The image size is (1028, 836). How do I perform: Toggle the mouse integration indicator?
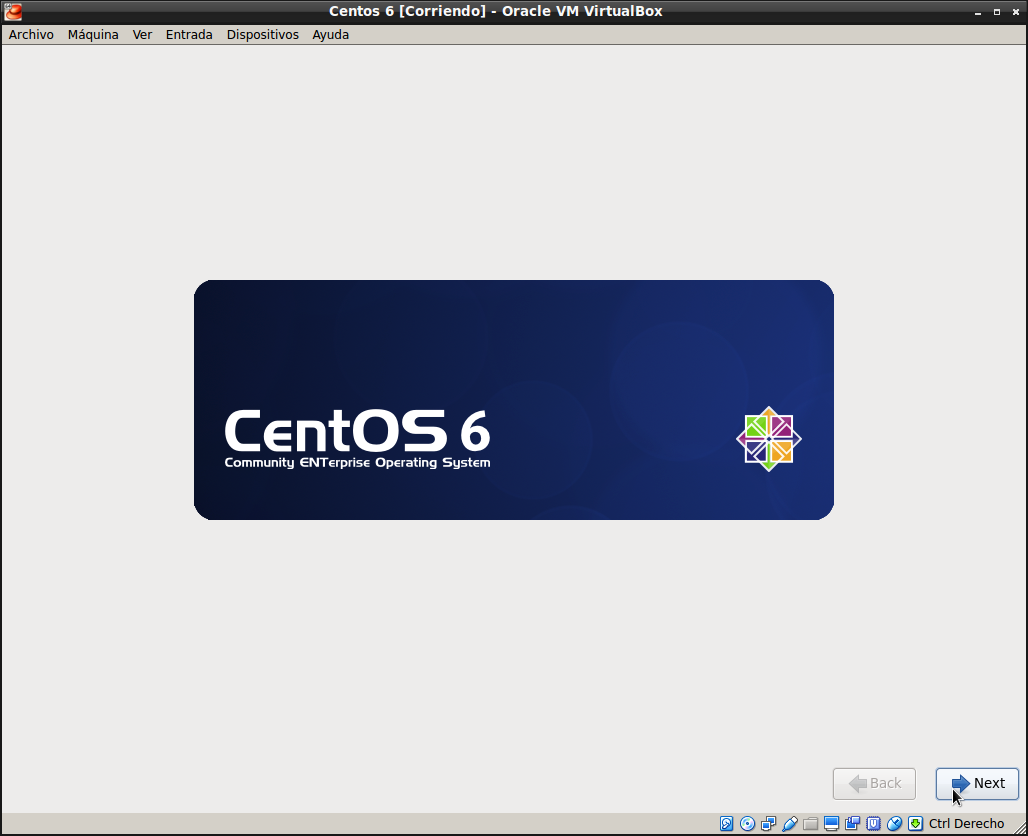[x=894, y=824]
